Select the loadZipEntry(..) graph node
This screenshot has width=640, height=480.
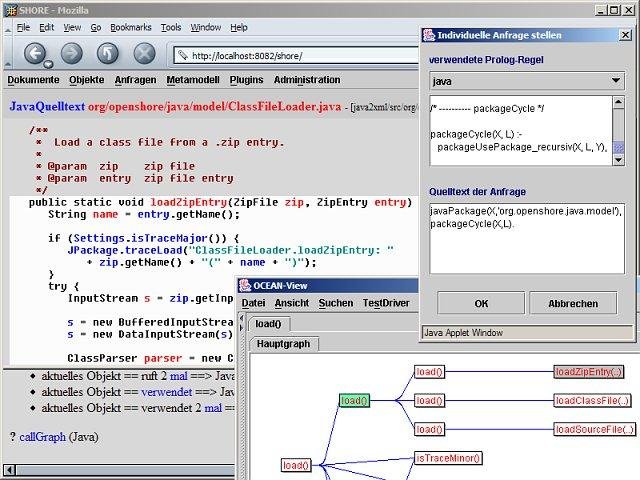tap(588, 371)
